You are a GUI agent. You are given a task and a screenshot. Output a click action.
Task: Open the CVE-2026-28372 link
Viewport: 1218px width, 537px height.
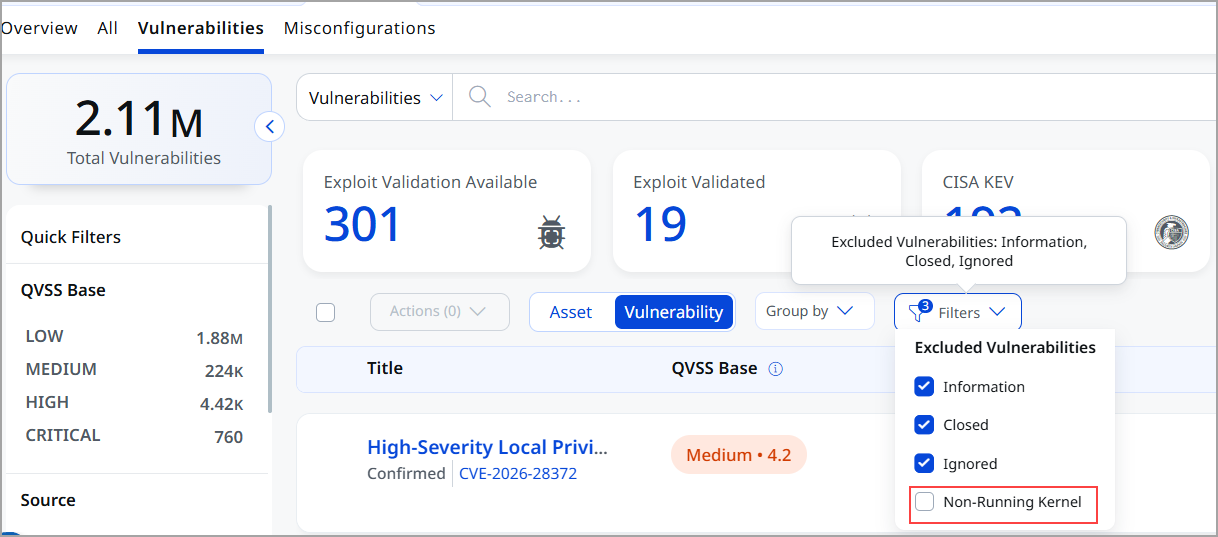tap(518, 474)
